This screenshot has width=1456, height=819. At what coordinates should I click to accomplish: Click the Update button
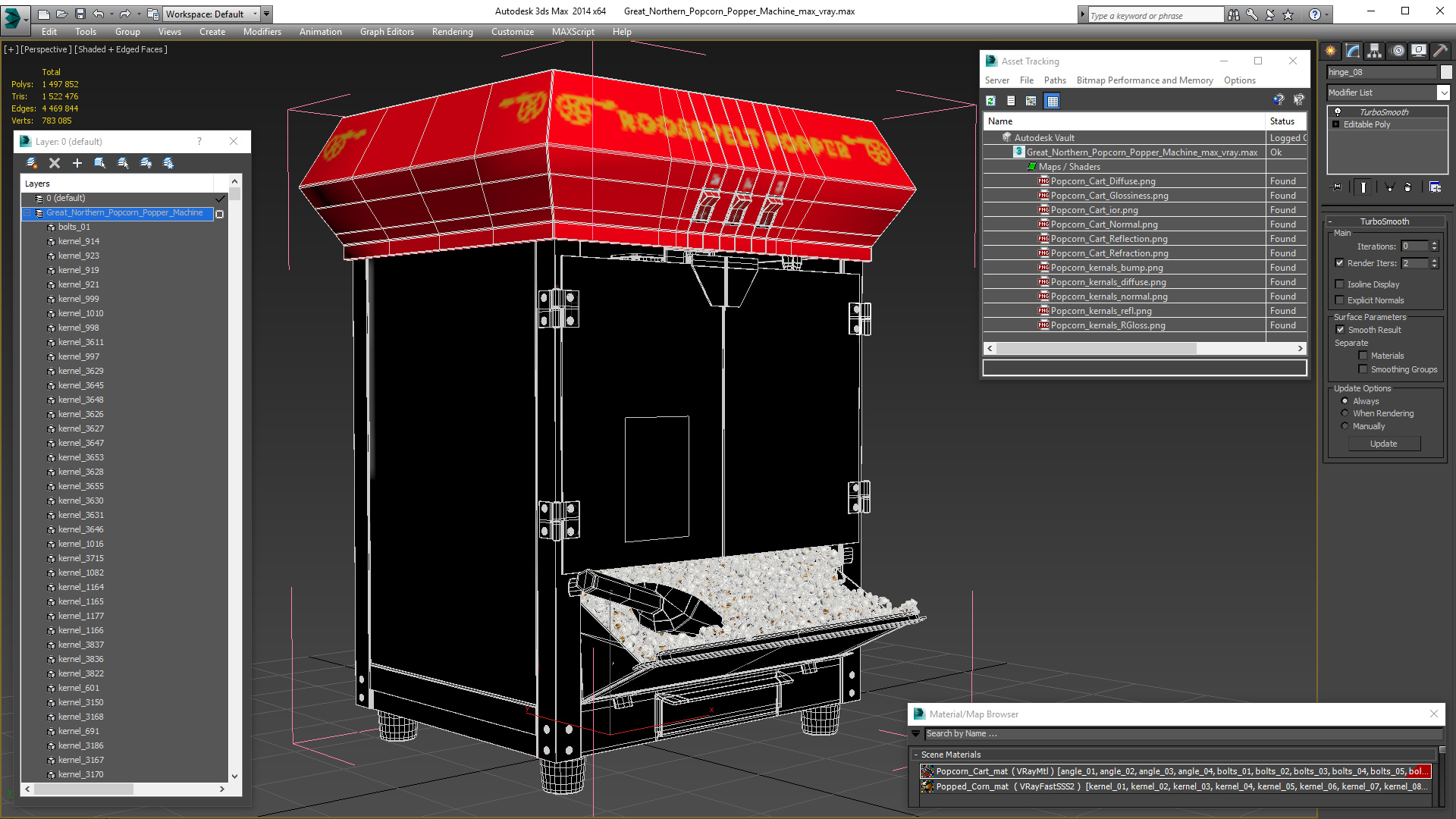click(x=1384, y=444)
